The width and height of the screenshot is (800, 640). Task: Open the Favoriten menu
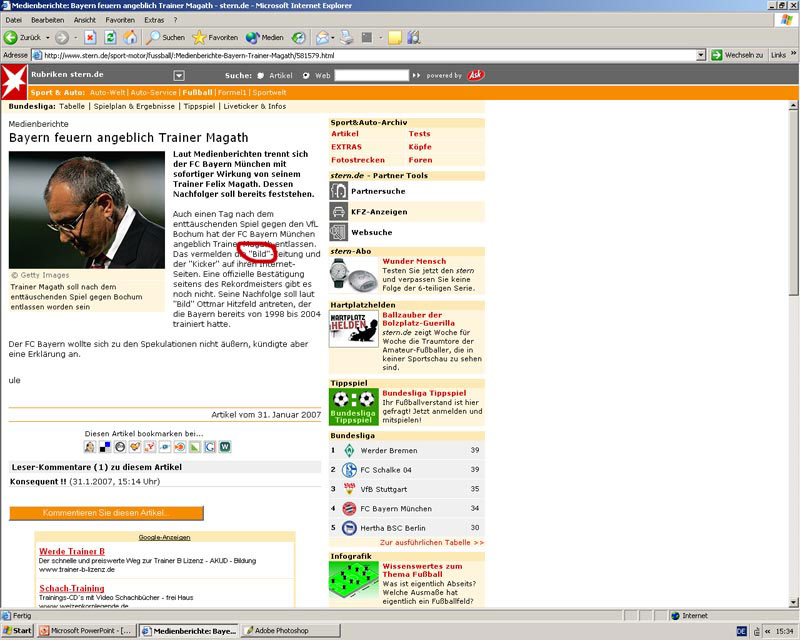tap(120, 20)
